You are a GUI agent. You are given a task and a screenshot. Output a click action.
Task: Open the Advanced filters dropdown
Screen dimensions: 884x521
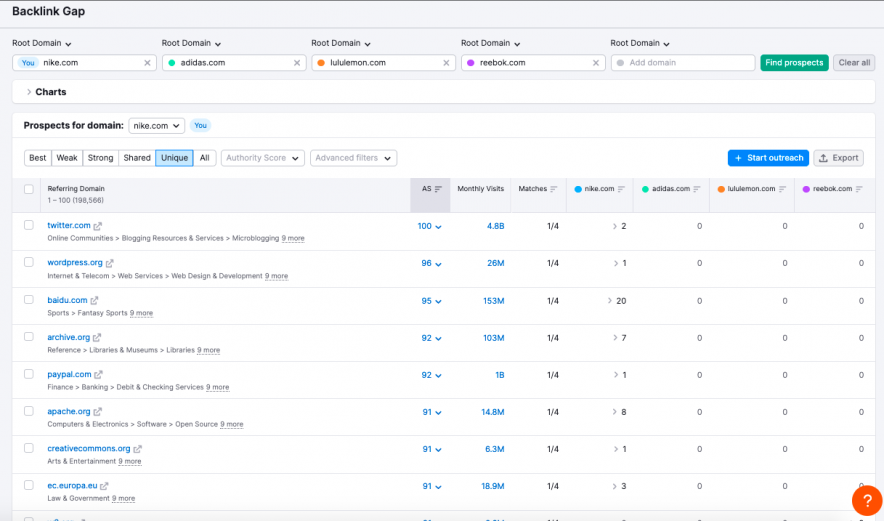click(x=353, y=158)
